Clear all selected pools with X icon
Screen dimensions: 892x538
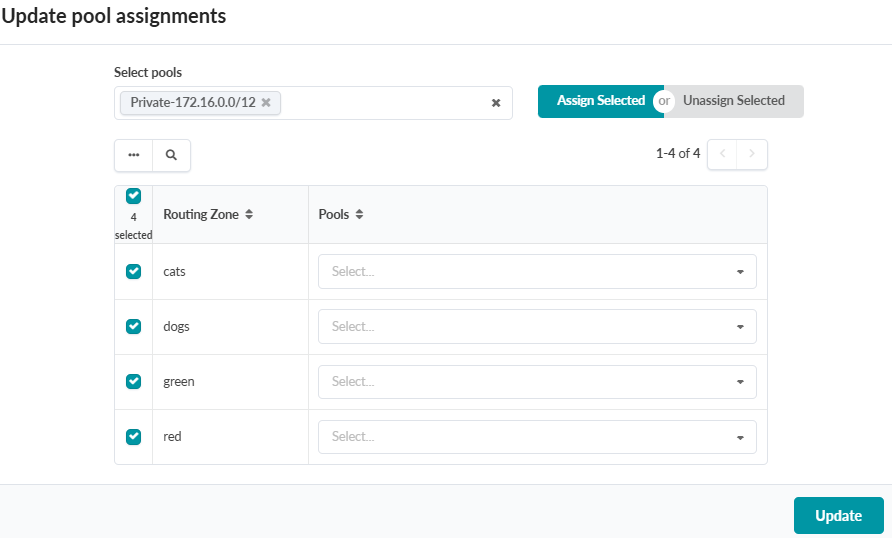[495, 103]
